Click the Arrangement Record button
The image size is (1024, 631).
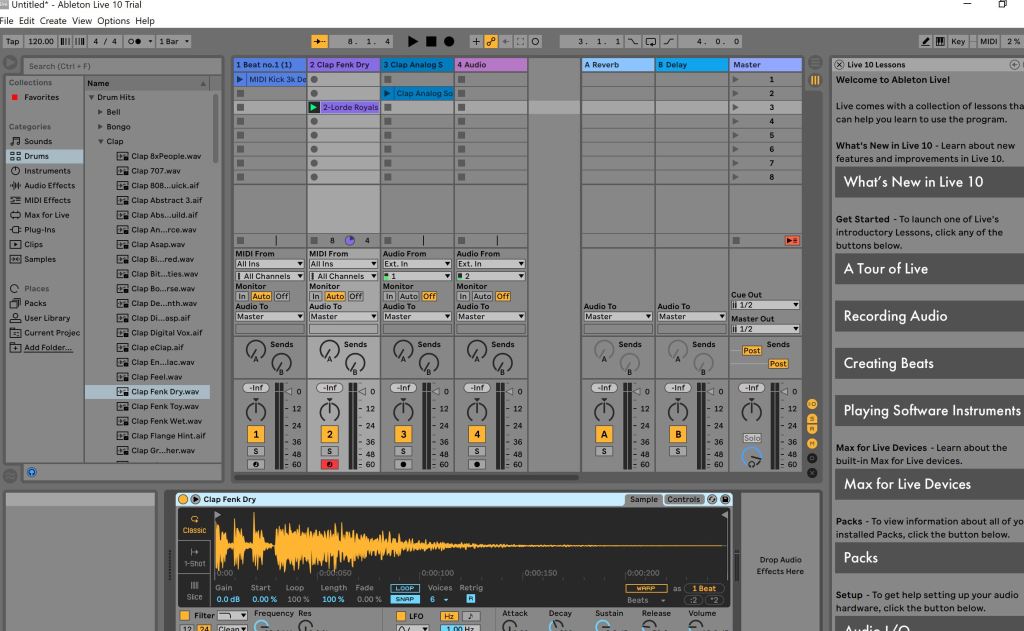[449, 41]
